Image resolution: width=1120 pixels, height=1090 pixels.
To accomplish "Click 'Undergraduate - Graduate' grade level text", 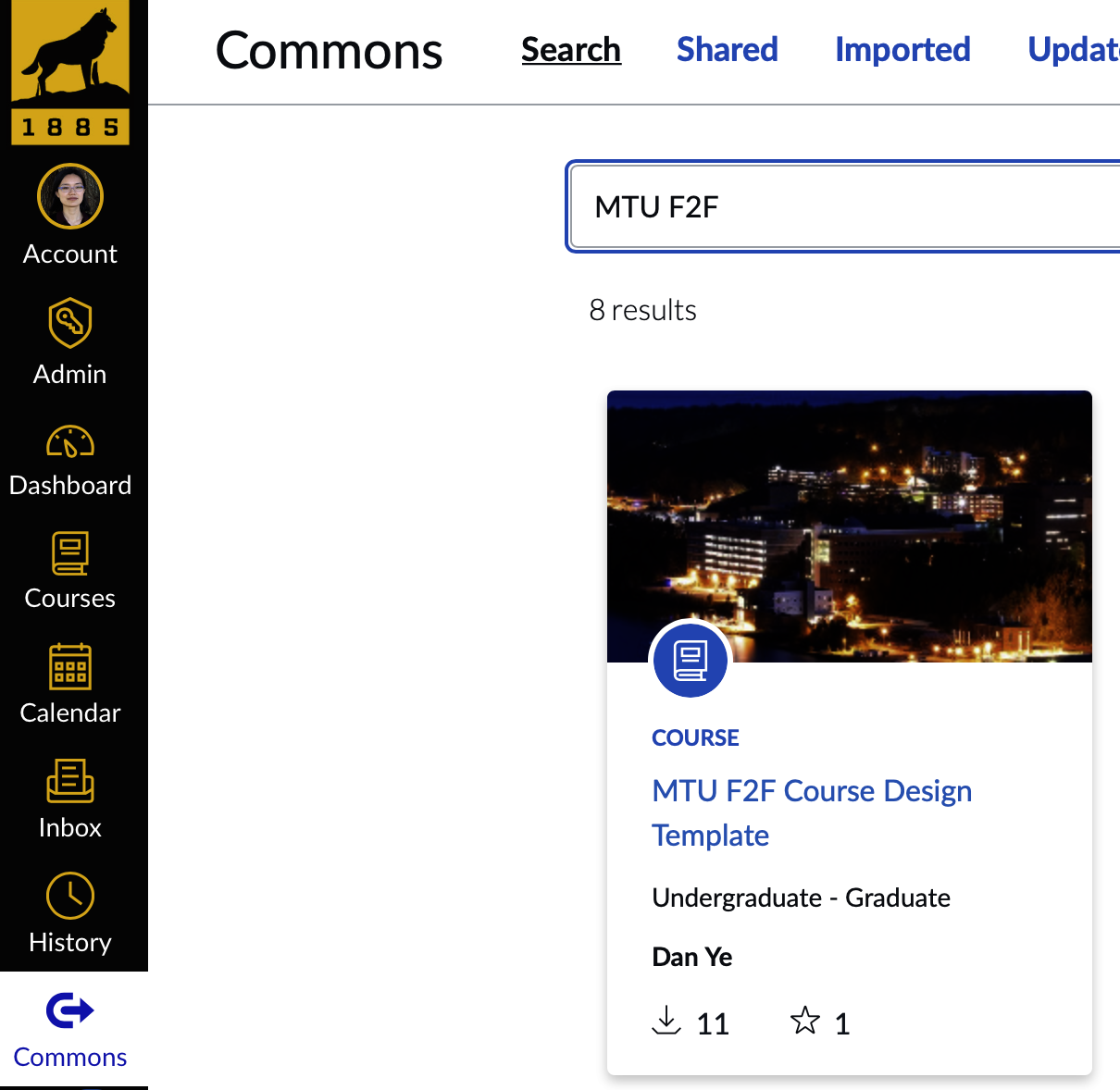I will (802, 898).
